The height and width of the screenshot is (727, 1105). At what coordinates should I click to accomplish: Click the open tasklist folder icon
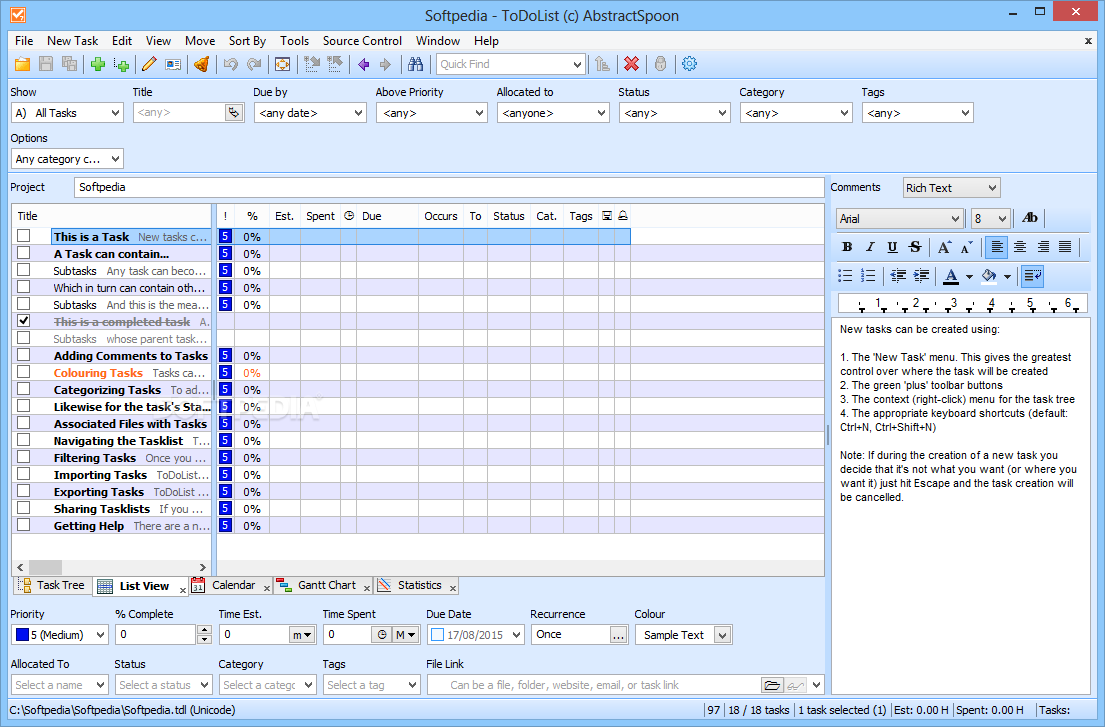click(x=23, y=64)
